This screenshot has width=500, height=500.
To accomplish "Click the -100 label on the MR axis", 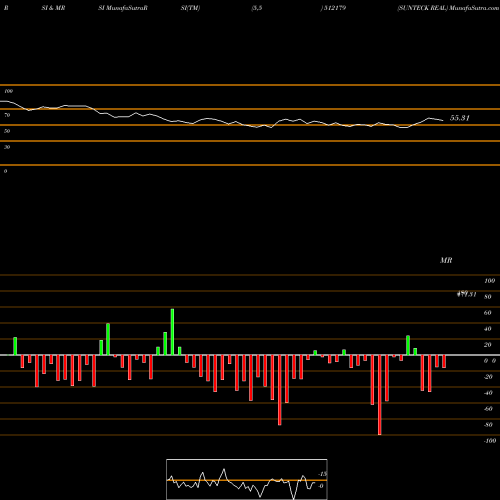I will (490, 441).
